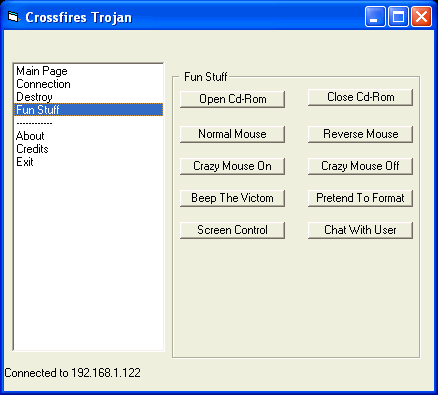438x395 pixels.
Task: Open the Screen Control button
Action: point(232,230)
